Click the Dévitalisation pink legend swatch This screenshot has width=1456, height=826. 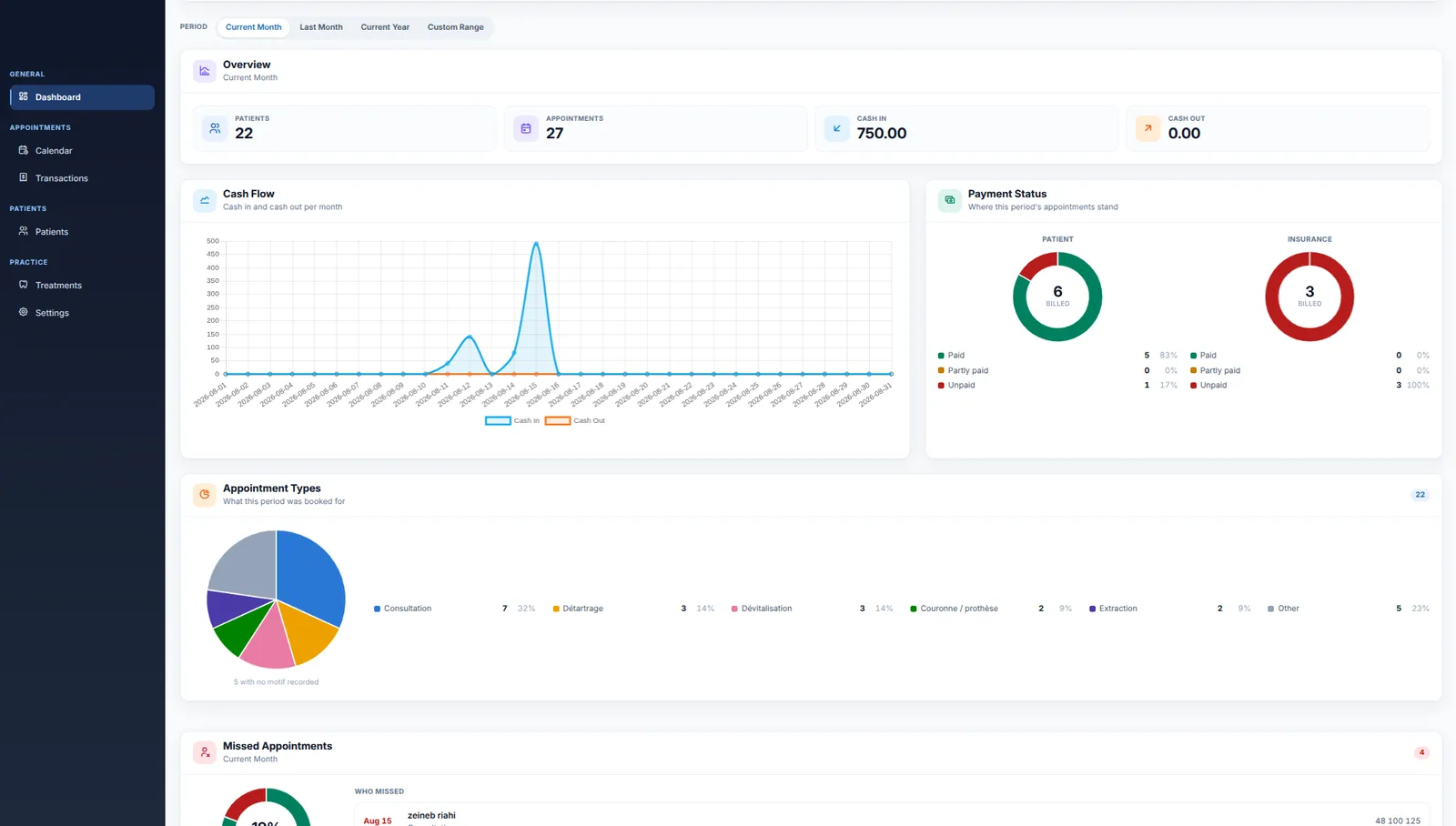[x=734, y=609]
